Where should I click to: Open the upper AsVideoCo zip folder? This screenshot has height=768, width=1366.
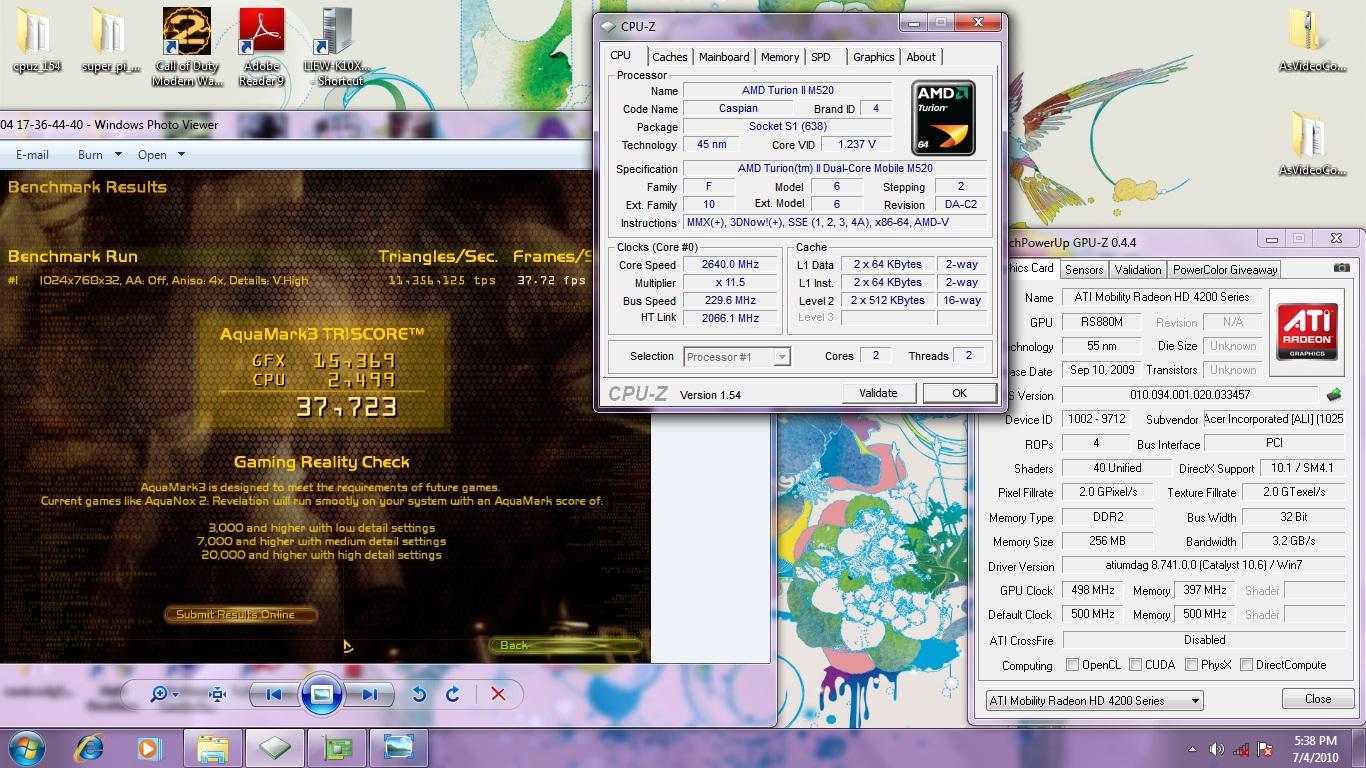point(1312,42)
